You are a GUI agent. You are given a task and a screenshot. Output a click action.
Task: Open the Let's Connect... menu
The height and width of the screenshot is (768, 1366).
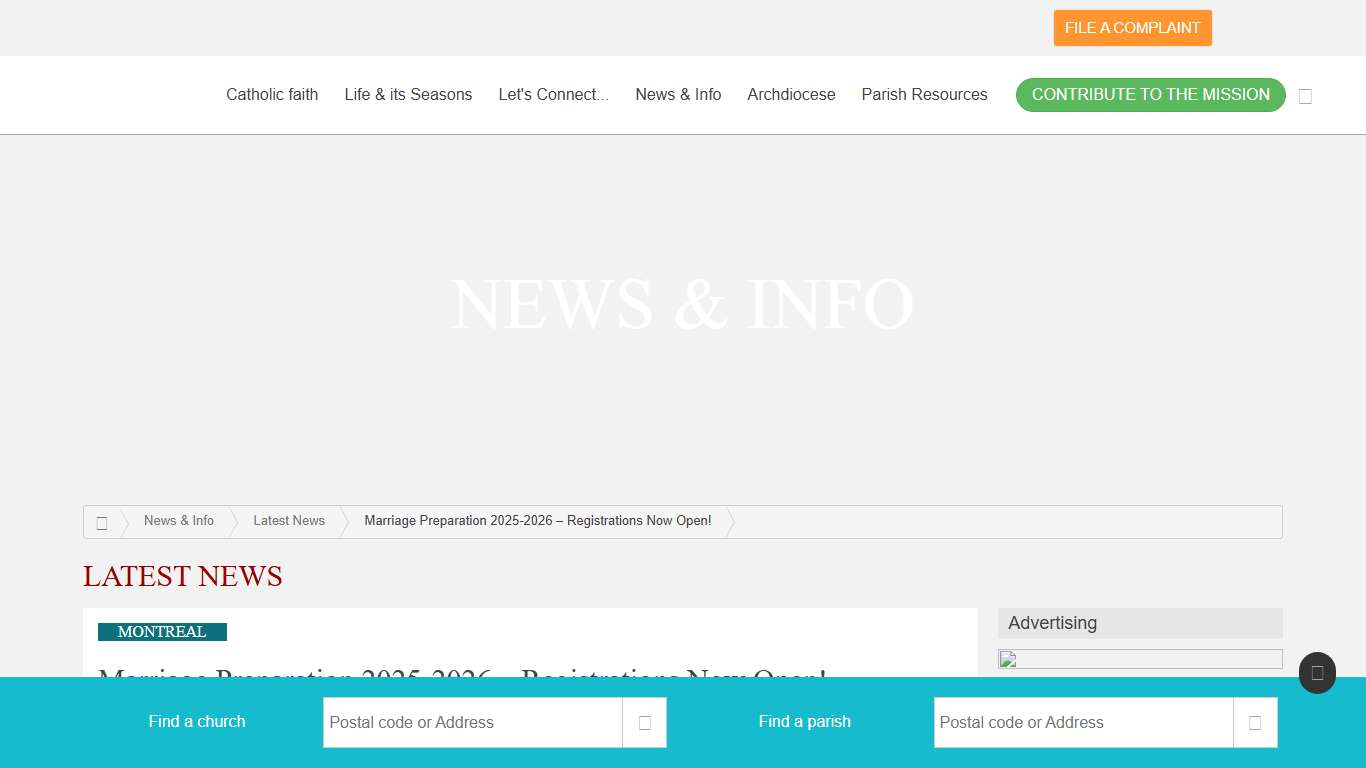pyautogui.click(x=553, y=95)
